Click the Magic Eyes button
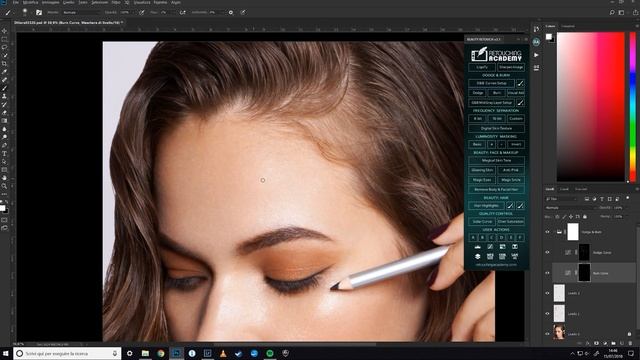The width and height of the screenshot is (640, 360). (482, 180)
